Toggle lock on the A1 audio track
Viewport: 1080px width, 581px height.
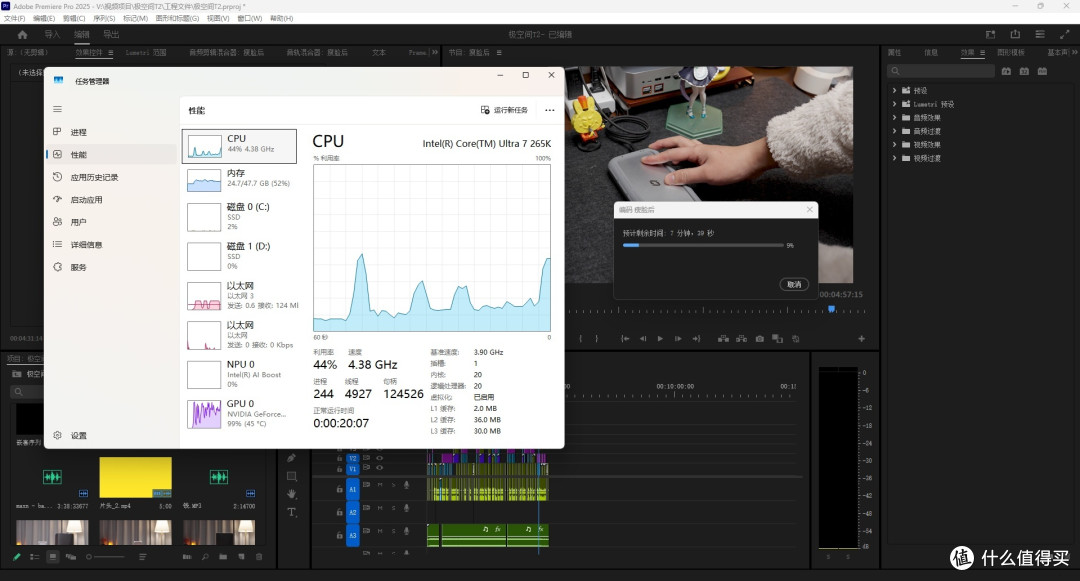pyautogui.click(x=339, y=489)
